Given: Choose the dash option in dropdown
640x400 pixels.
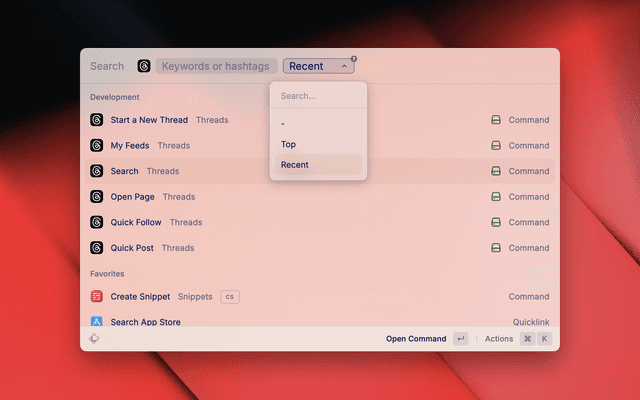Looking at the screenshot, I should pos(284,123).
